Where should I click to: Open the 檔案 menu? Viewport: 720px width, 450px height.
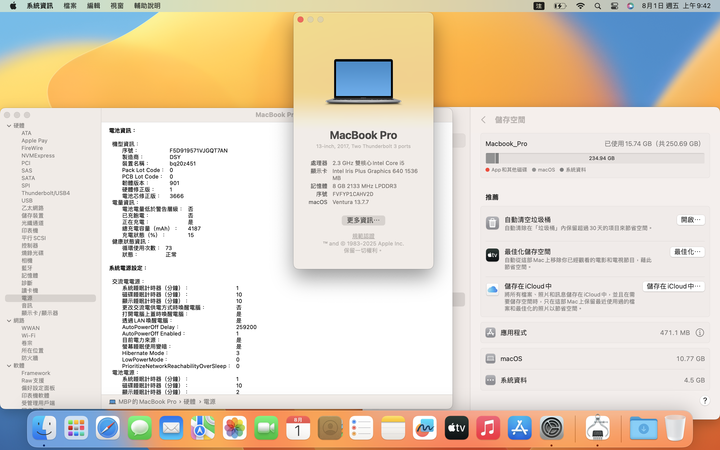click(70, 6)
